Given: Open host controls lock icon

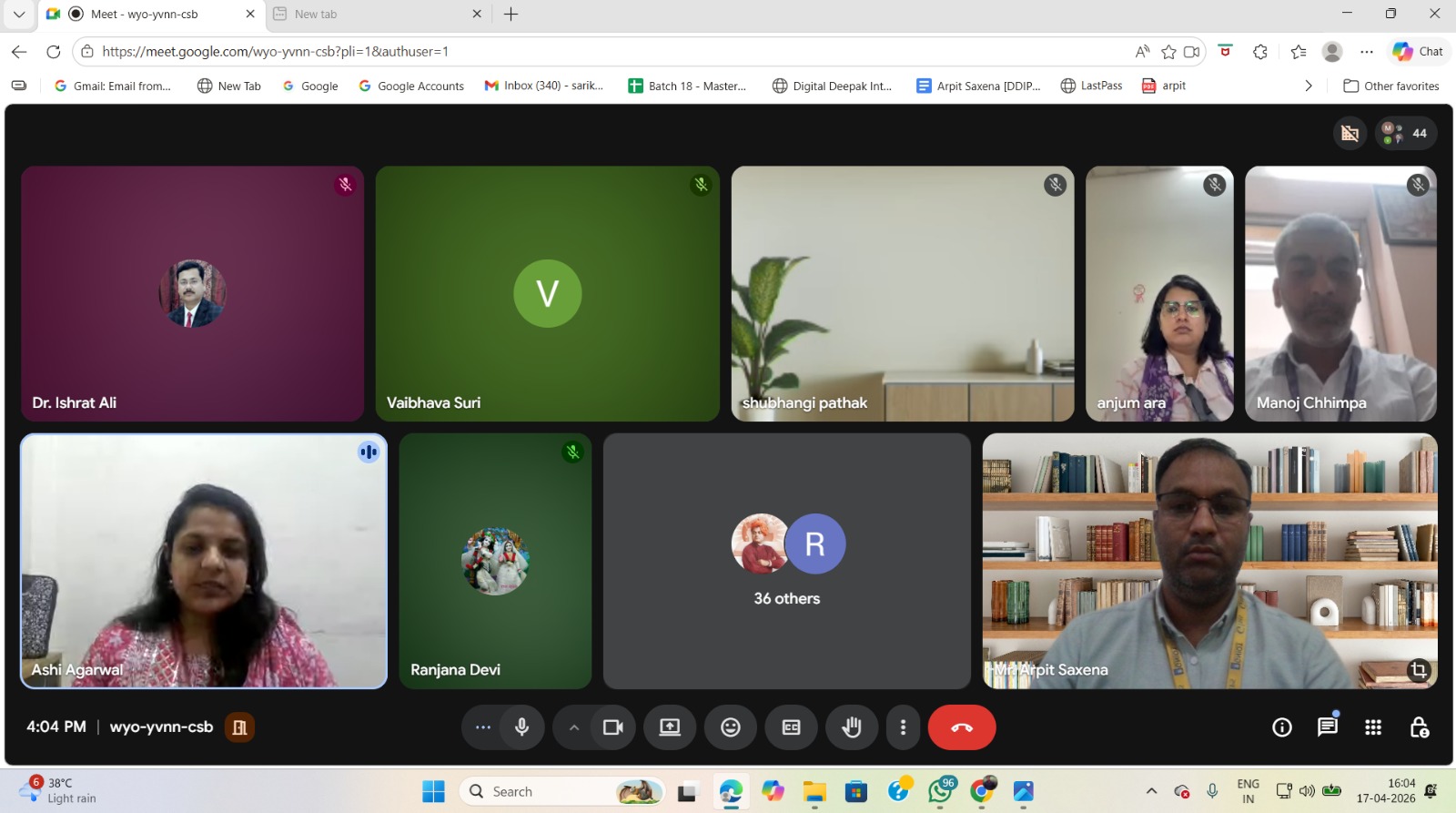Looking at the screenshot, I should [x=1419, y=727].
